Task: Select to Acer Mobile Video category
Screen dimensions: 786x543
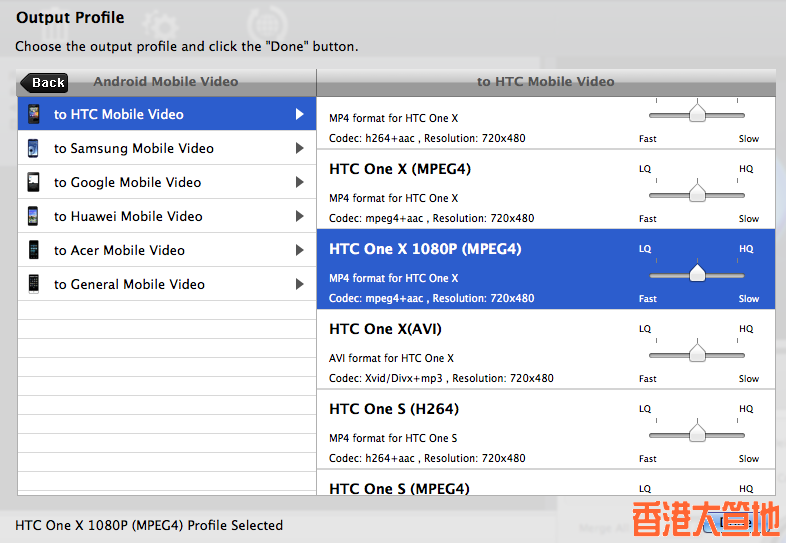Action: tap(167, 250)
